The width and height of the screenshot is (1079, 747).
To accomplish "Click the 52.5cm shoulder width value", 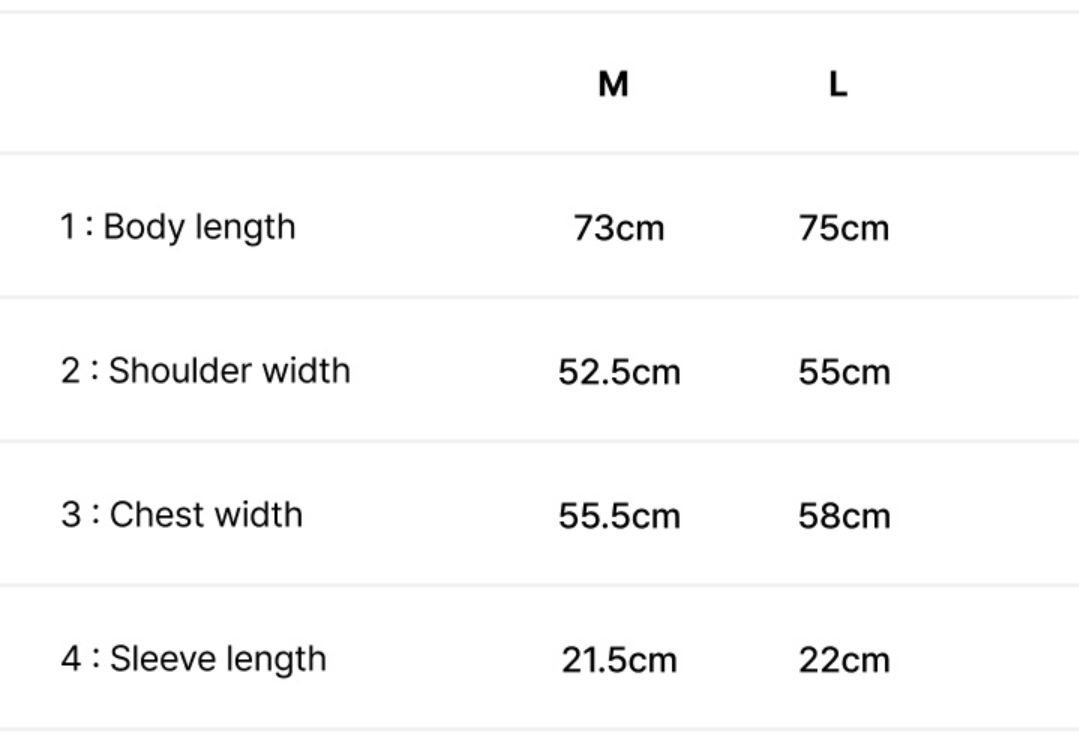I will (619, 372).
